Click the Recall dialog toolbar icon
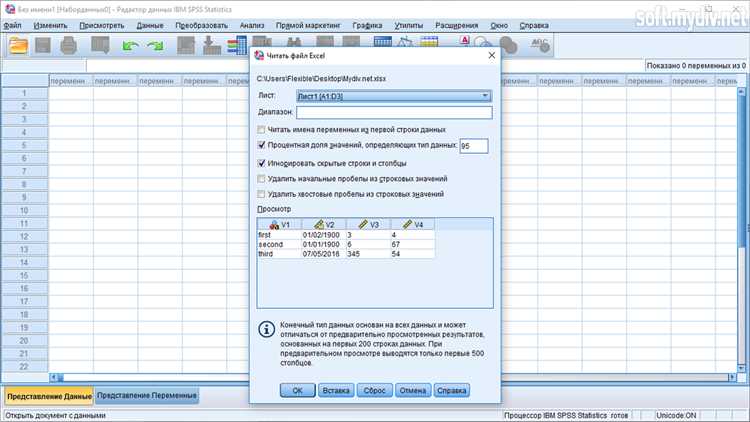Screen dimensions: 750x422 coord(100,45)
